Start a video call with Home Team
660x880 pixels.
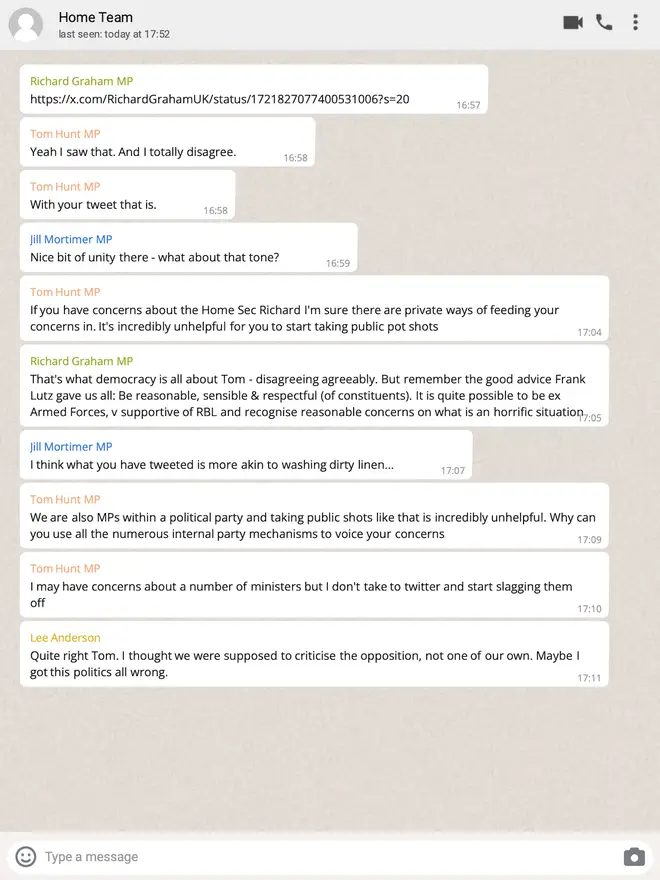(x=573, y=22)
